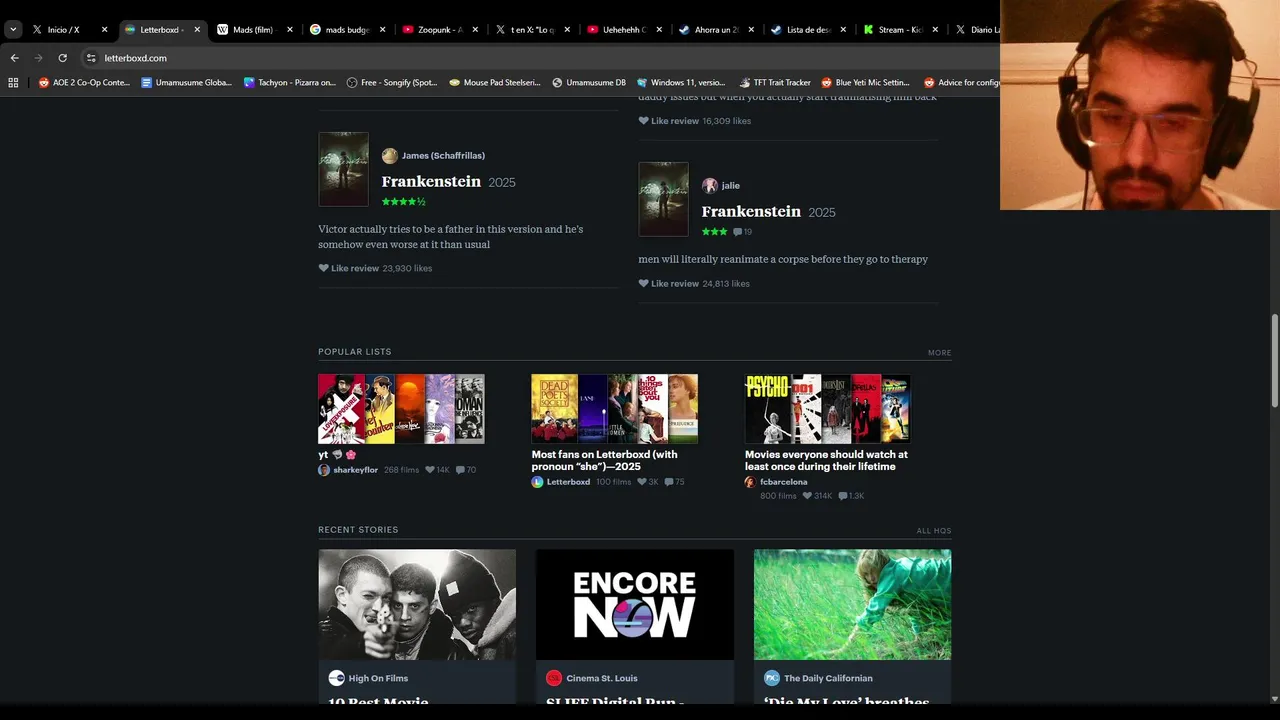Open Cinema St. Louis publisher link
Viewport: 1280px width, 720px height.
point(601,678)
